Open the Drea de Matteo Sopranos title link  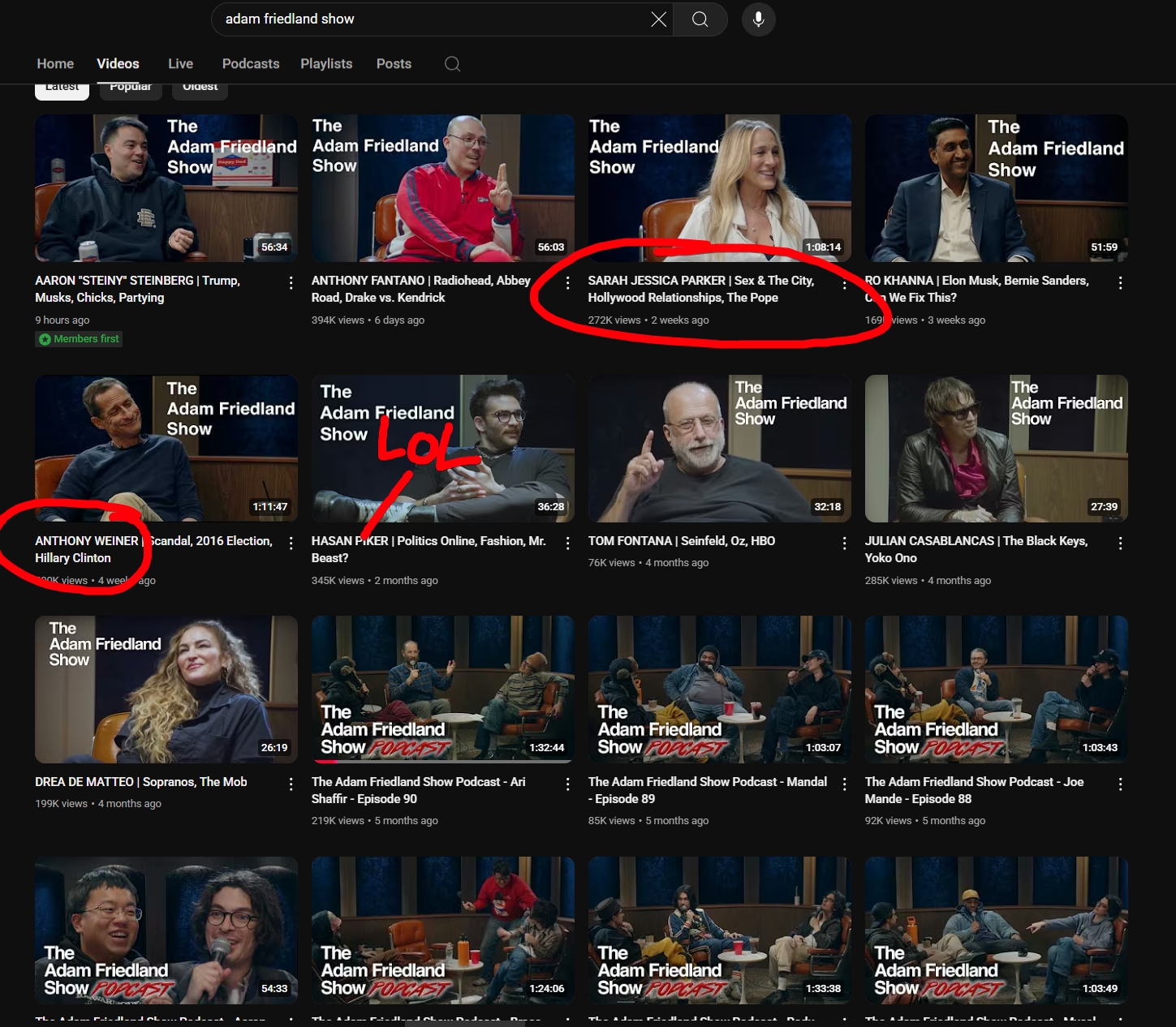coord(141,781)
